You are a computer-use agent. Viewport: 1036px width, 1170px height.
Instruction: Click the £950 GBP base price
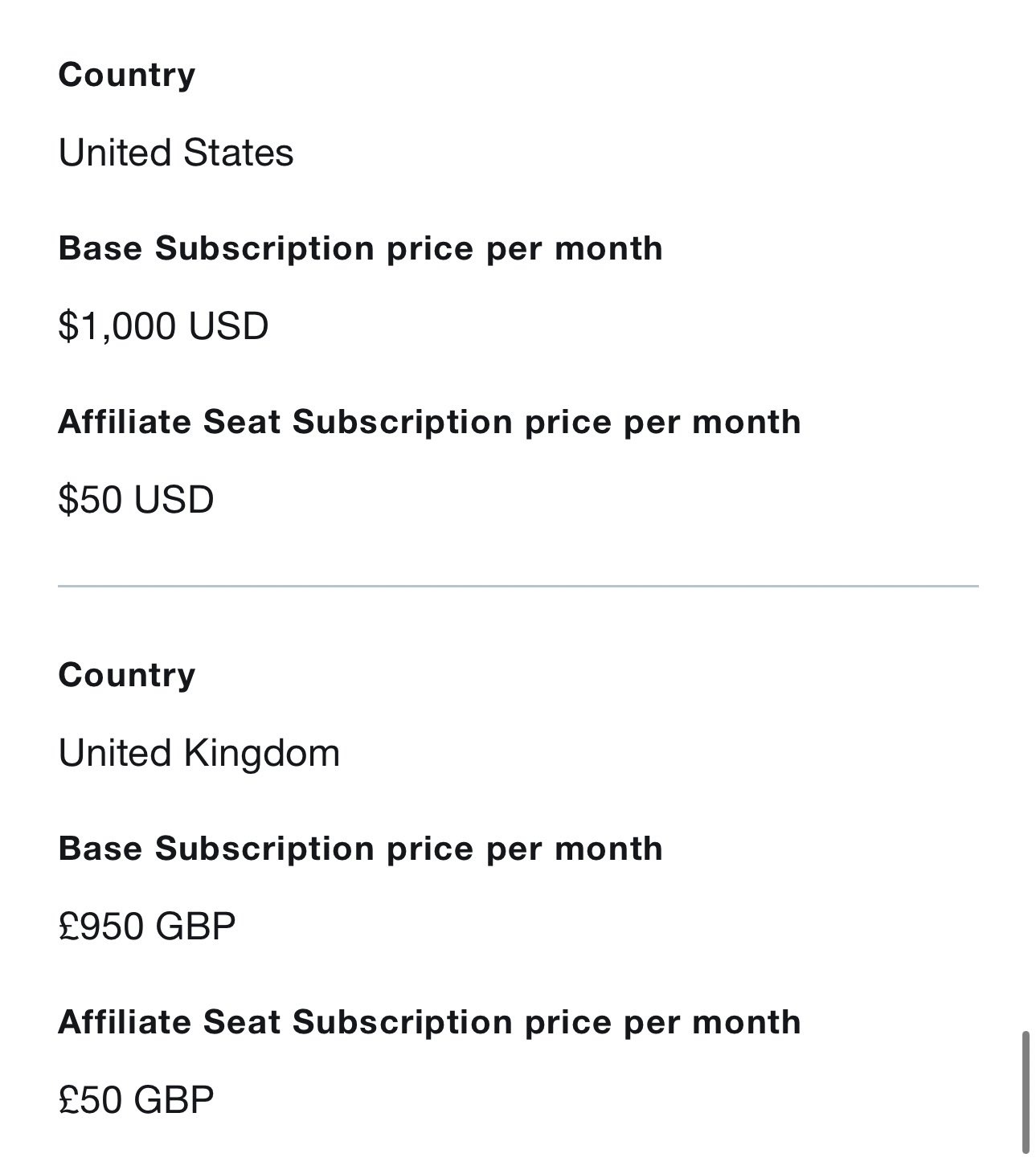[x=147, y=927]
